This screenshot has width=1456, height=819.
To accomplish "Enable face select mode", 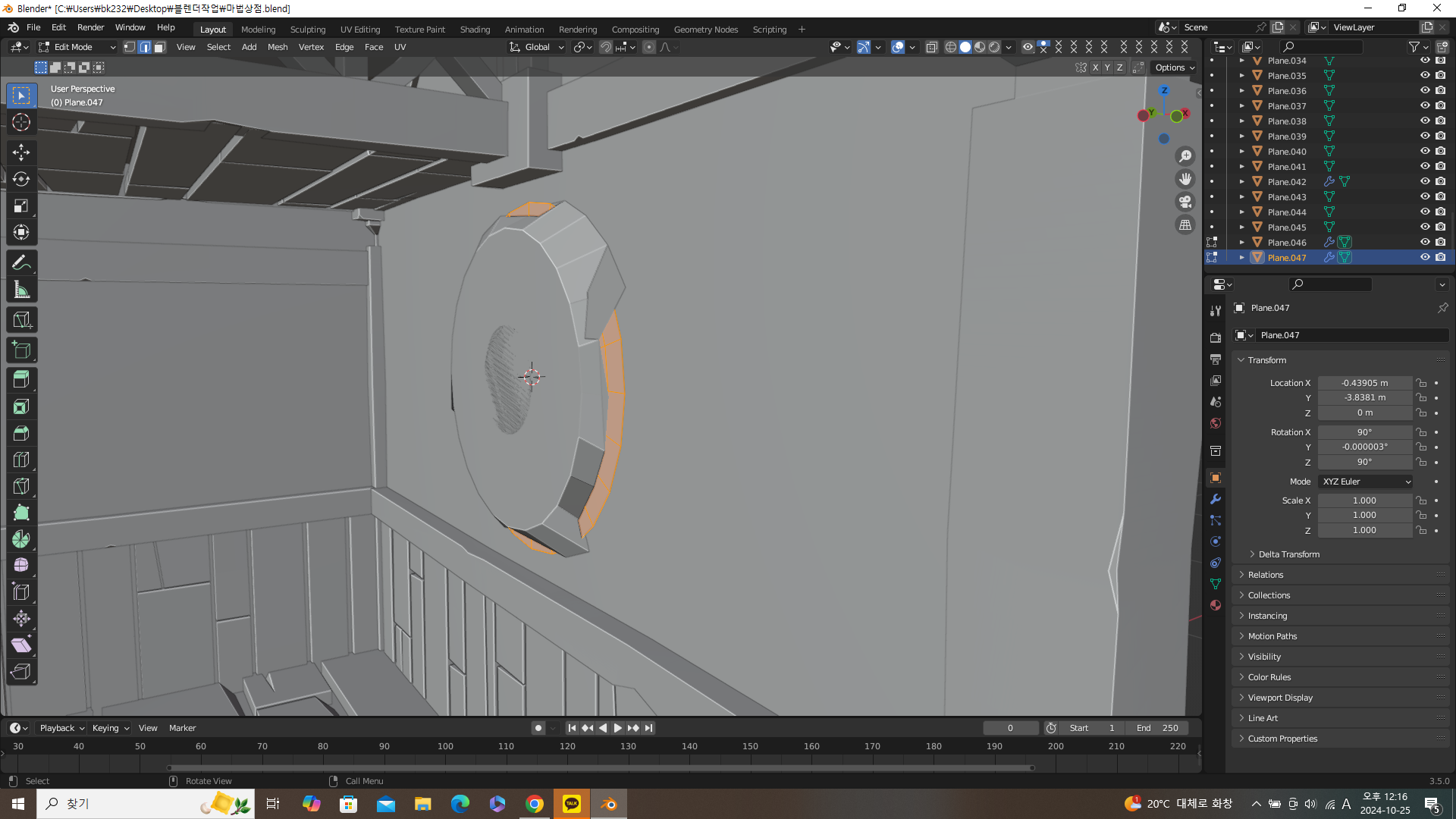I will click(x=160, y=47).
